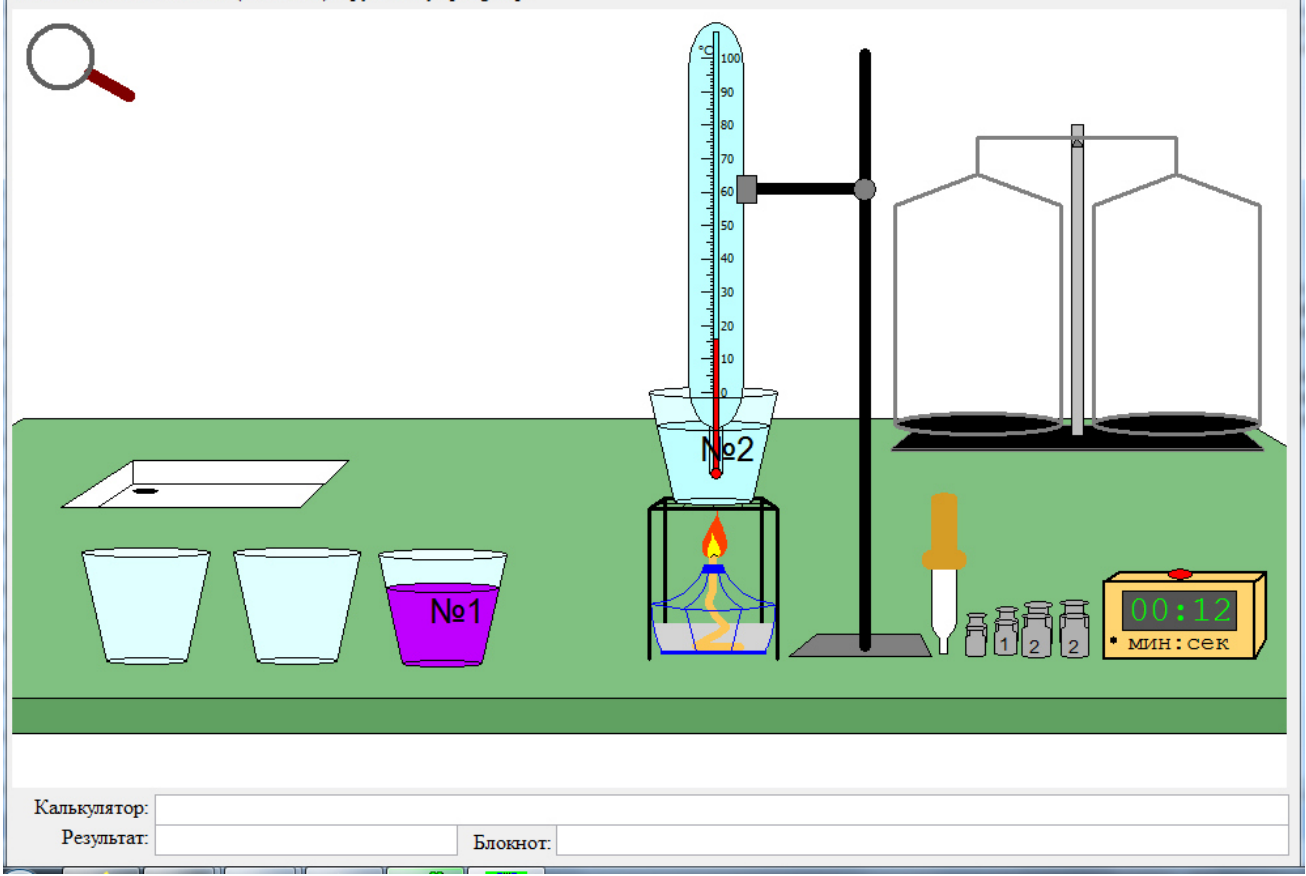Select the weight labeled 1
The width and height of the screenshot is (1306, 876).
click(1006, 632)
